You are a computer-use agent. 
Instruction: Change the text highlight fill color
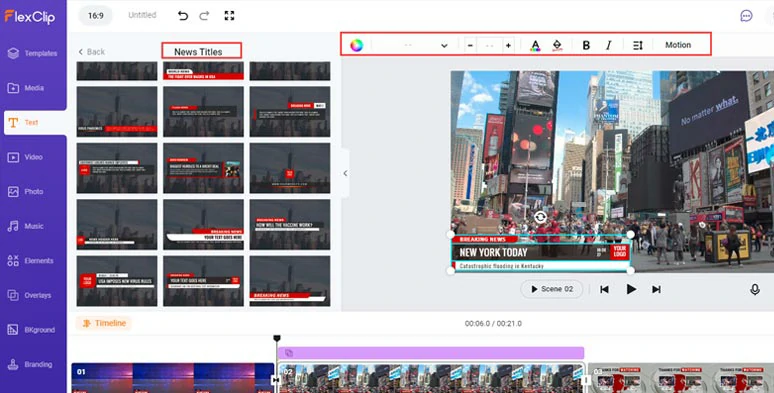557,45
